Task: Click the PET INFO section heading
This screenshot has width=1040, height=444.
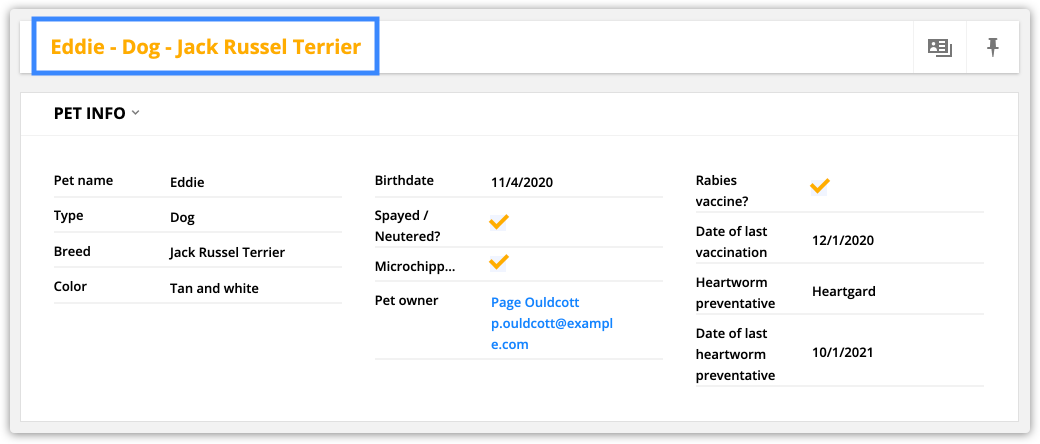Action: coord(90,113)
